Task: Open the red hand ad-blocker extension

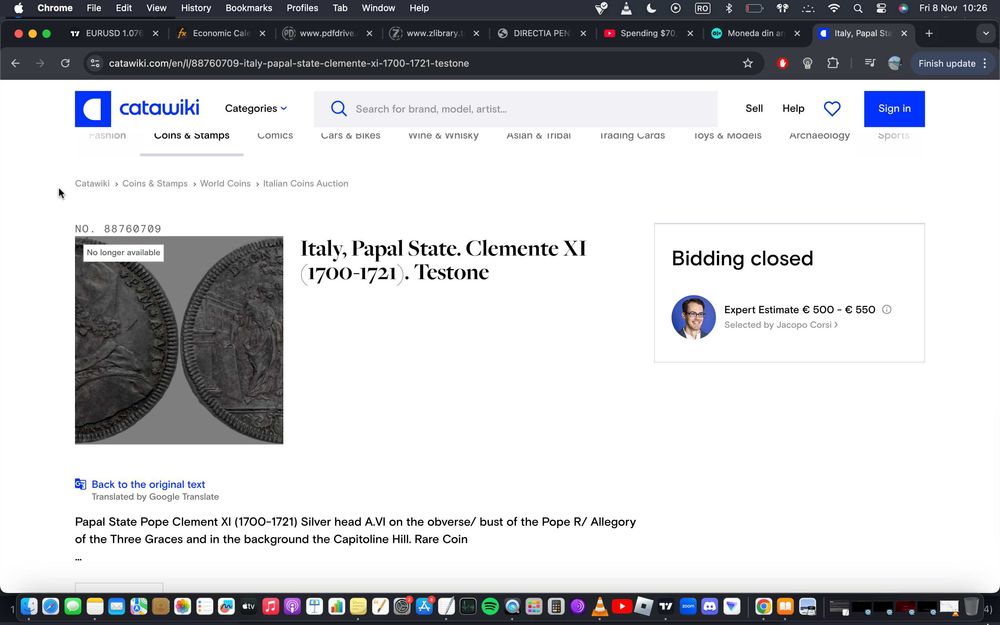Action: (x=783, y=63)
